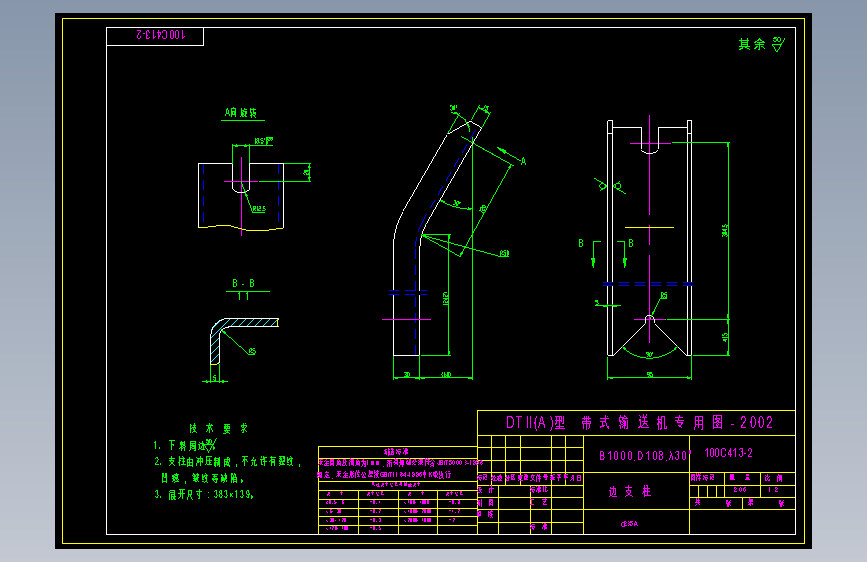The image size is (867, 562).
Task: Click the specification text 'B1000,D108,λ30°'
Action: click(645, 456)
